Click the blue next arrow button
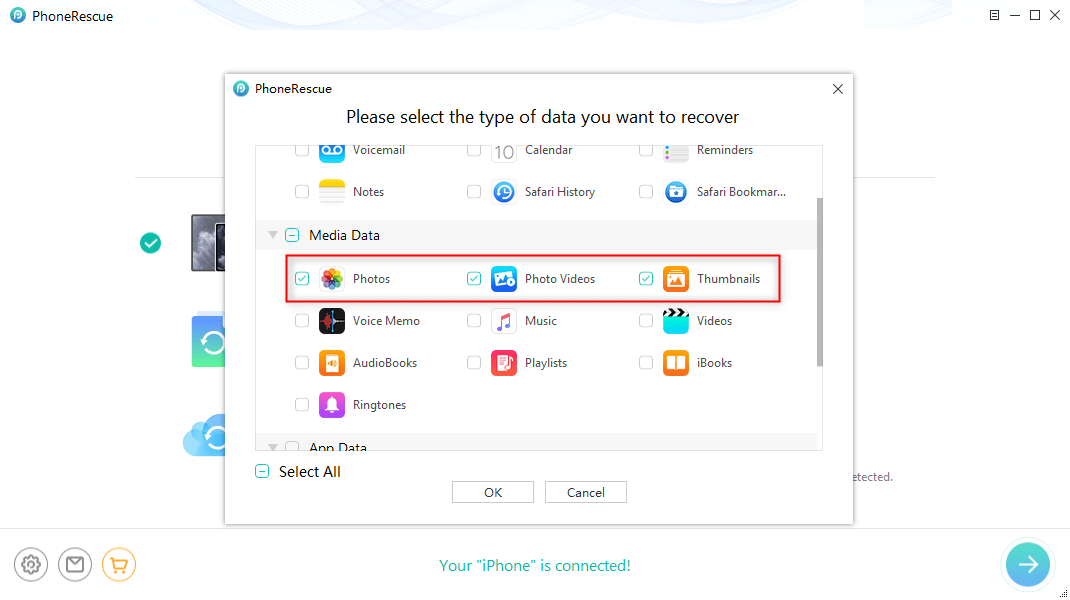This screenshot has height=600, width=1070. point(1028,564)
